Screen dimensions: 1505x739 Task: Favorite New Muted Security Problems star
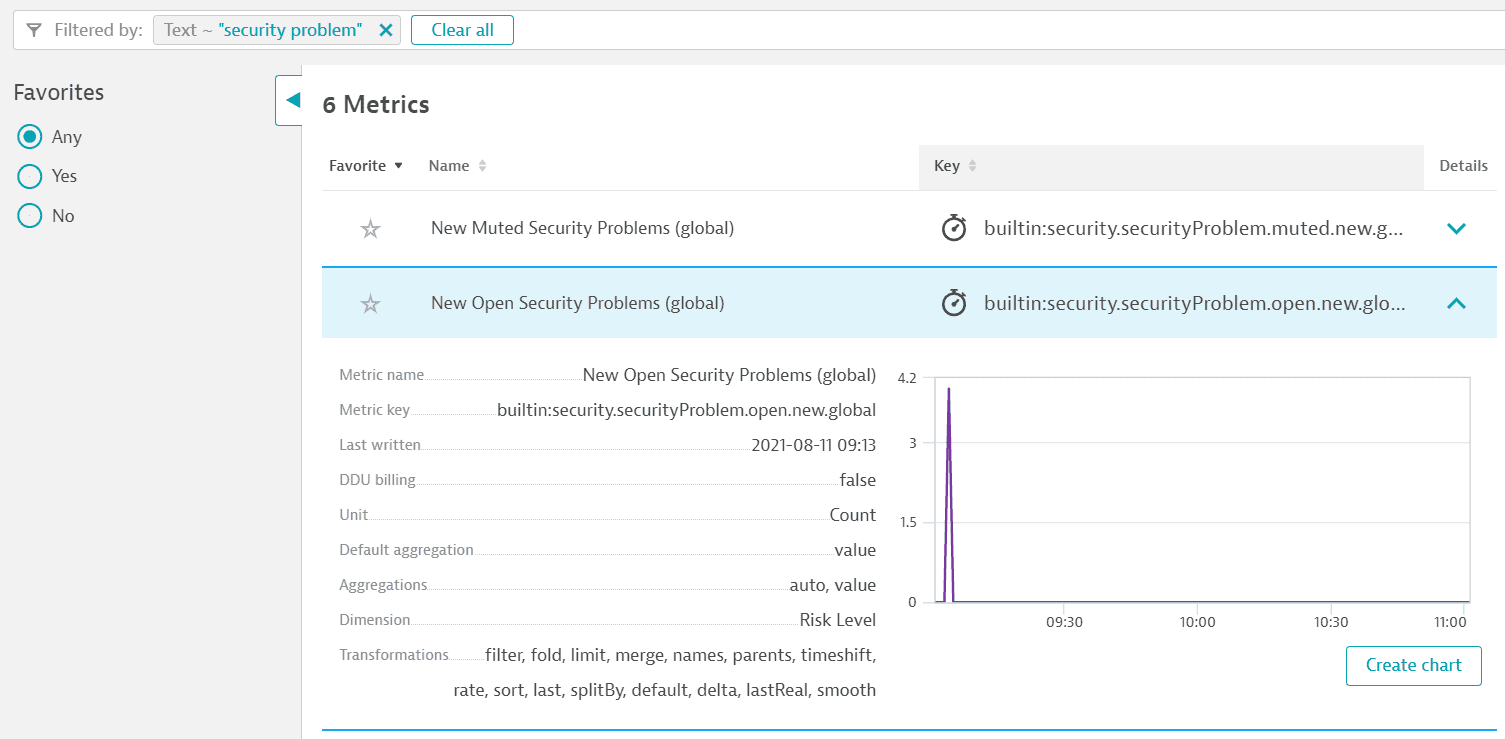click(x=370, y=229)
